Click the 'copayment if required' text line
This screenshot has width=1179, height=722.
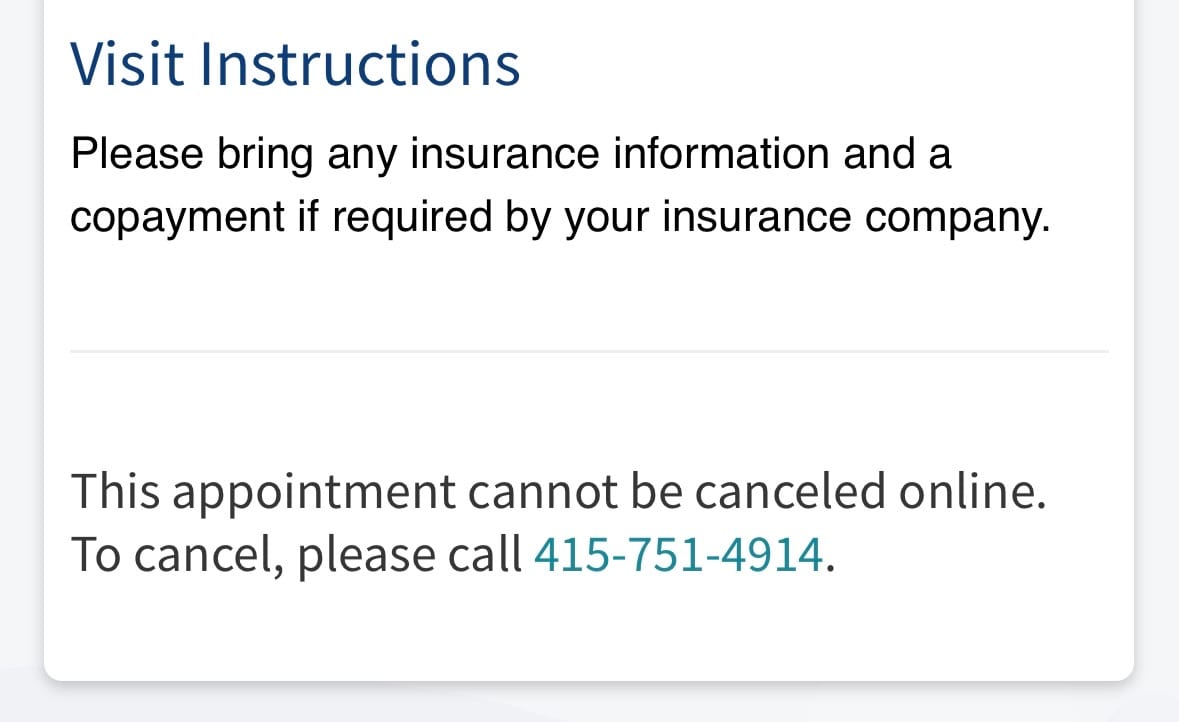tap(560, 217)
